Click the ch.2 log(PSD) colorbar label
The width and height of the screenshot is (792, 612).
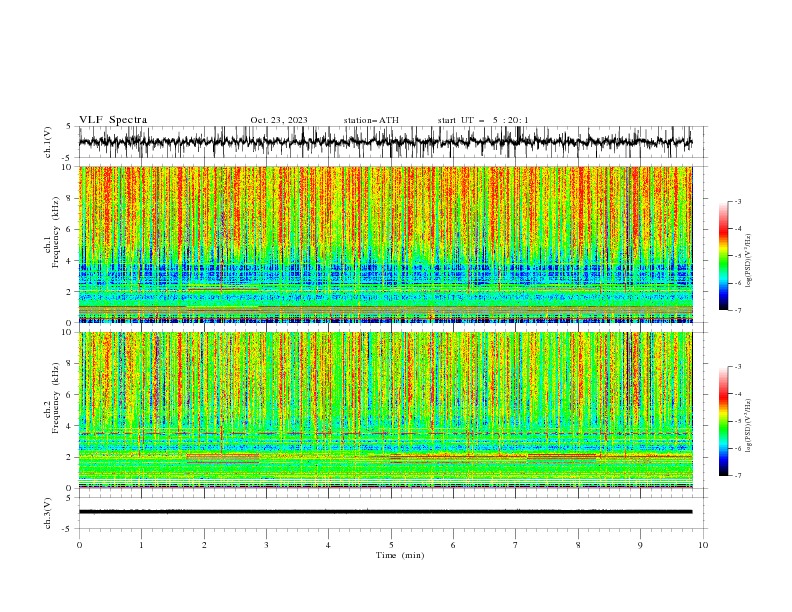click(749, 425)
